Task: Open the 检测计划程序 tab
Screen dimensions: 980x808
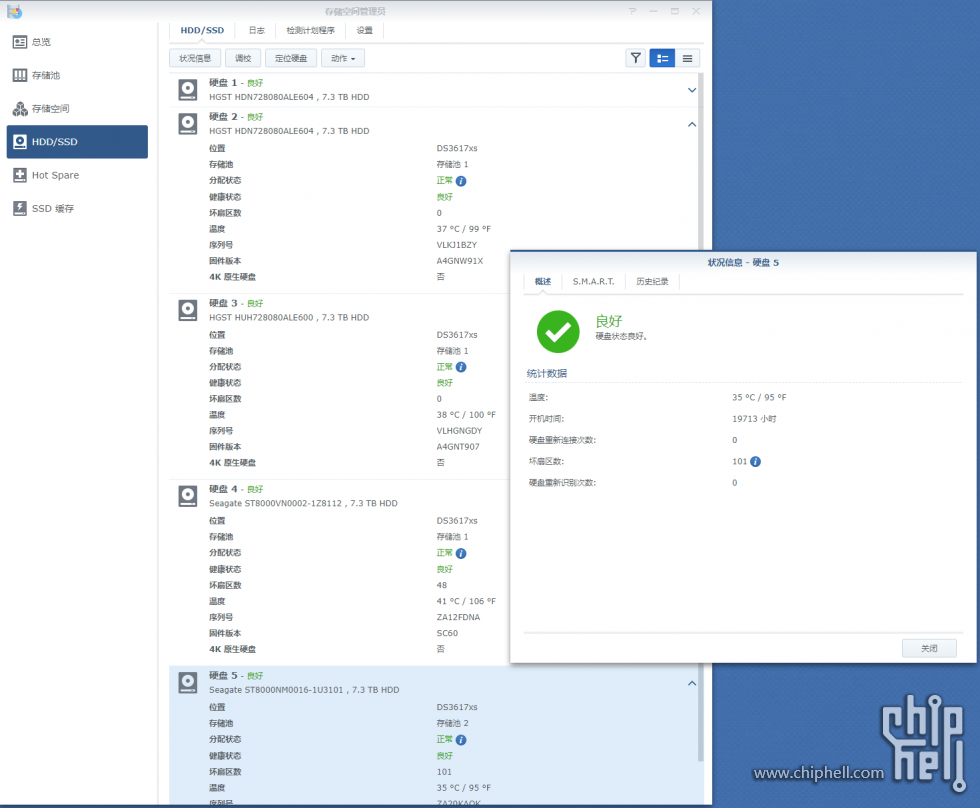Action: [x=311, y=30]
